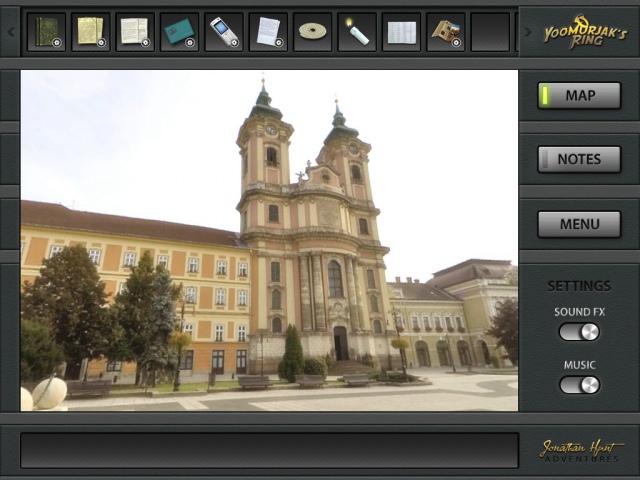Viewport: 640px width, 480px height.
Task: Toggle the Sound FX switch
Action: 579,332
